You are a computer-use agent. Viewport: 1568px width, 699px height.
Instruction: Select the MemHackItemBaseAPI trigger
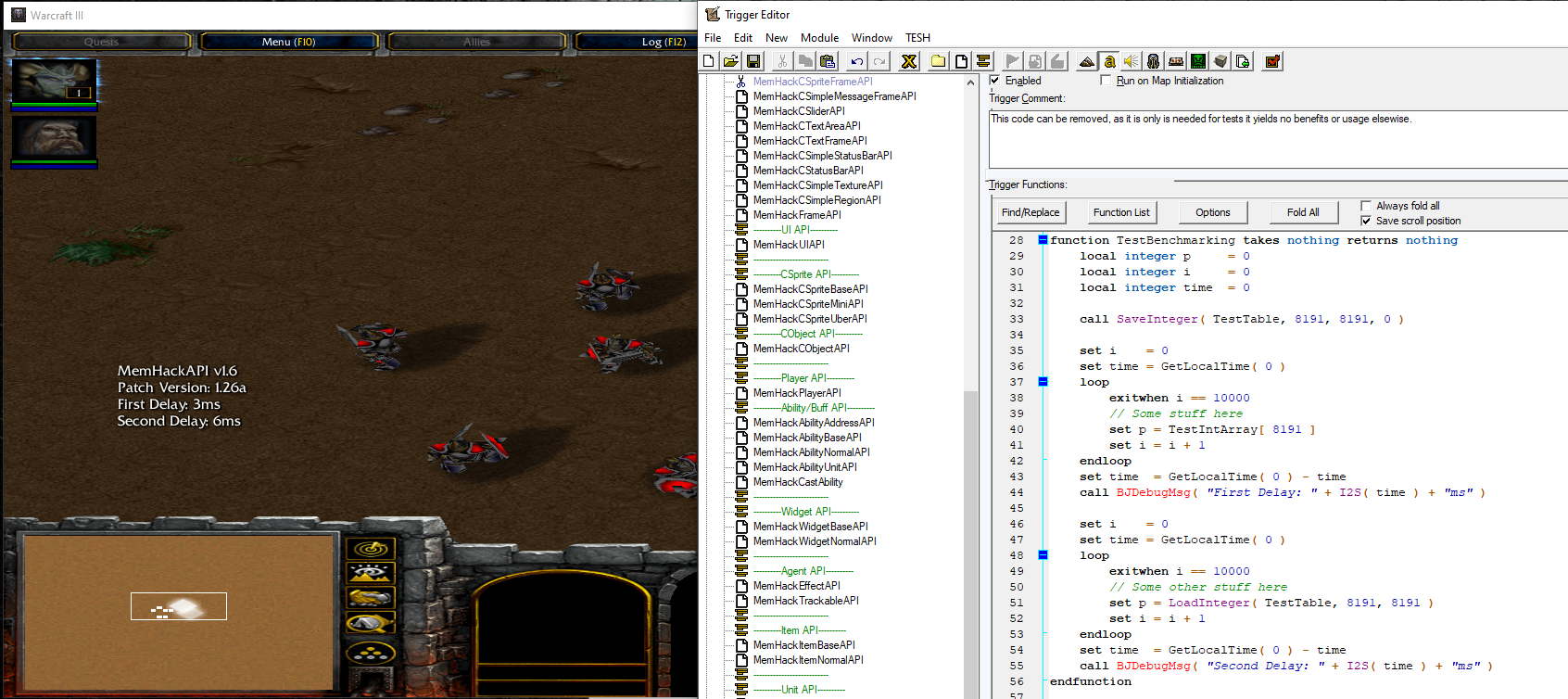click(804, 645)
